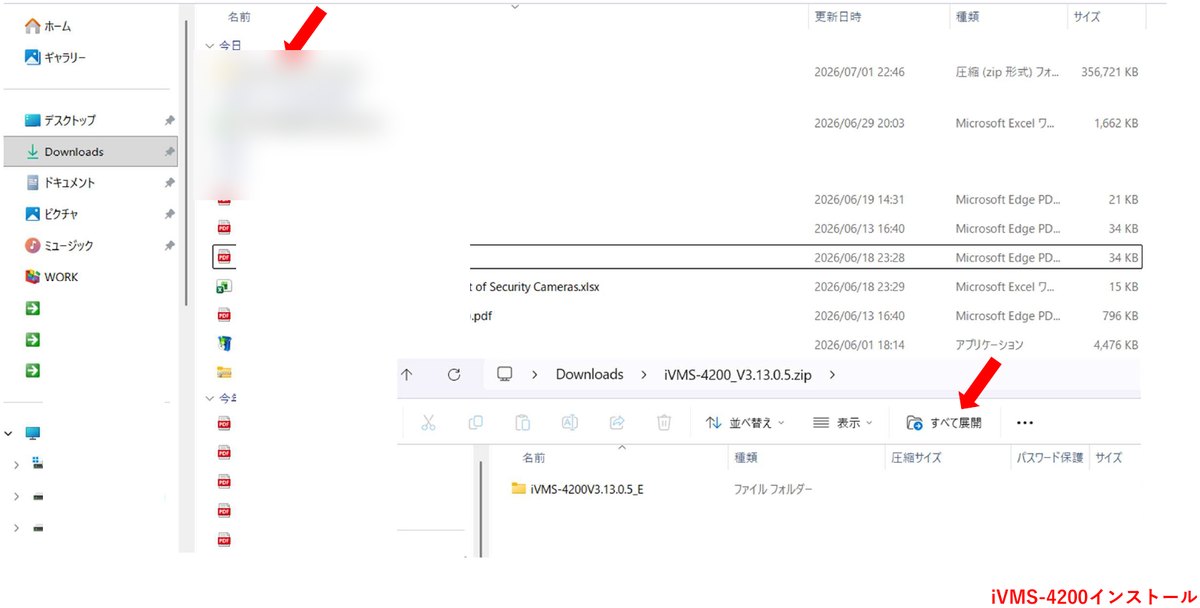Click Downloads in the breadcrumb path
This screenshot has height=608, width=1200.
point(589,374)
